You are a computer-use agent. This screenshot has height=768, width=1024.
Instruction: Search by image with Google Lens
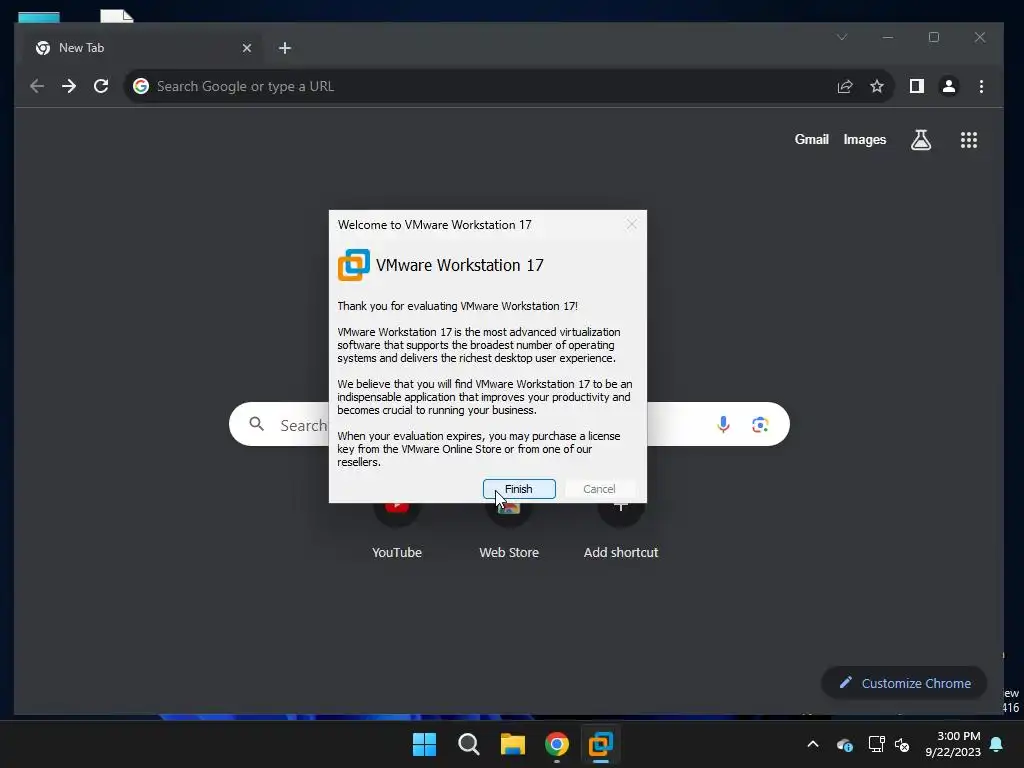[760, 424]
